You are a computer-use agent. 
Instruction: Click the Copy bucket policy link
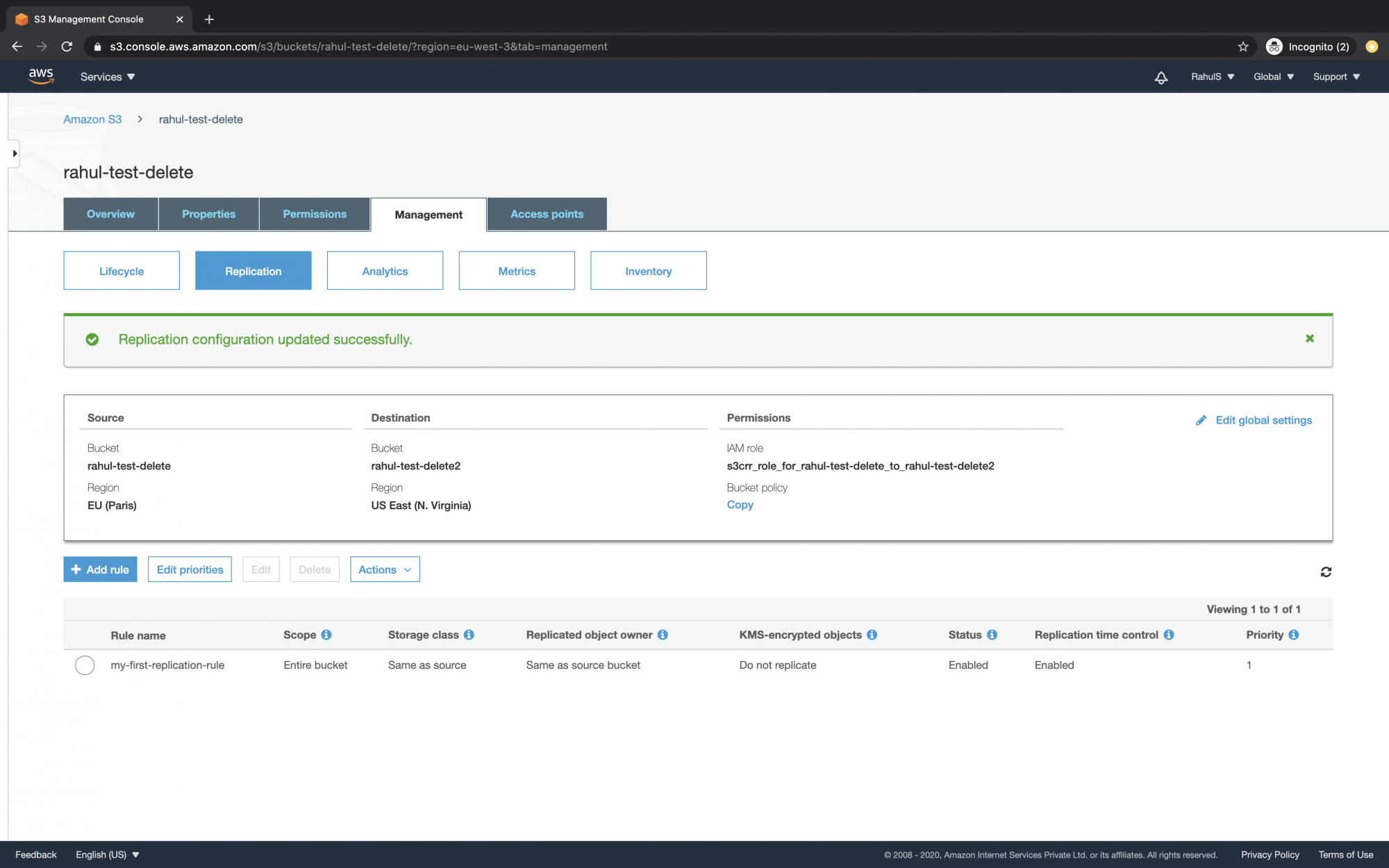pos(740,505)
